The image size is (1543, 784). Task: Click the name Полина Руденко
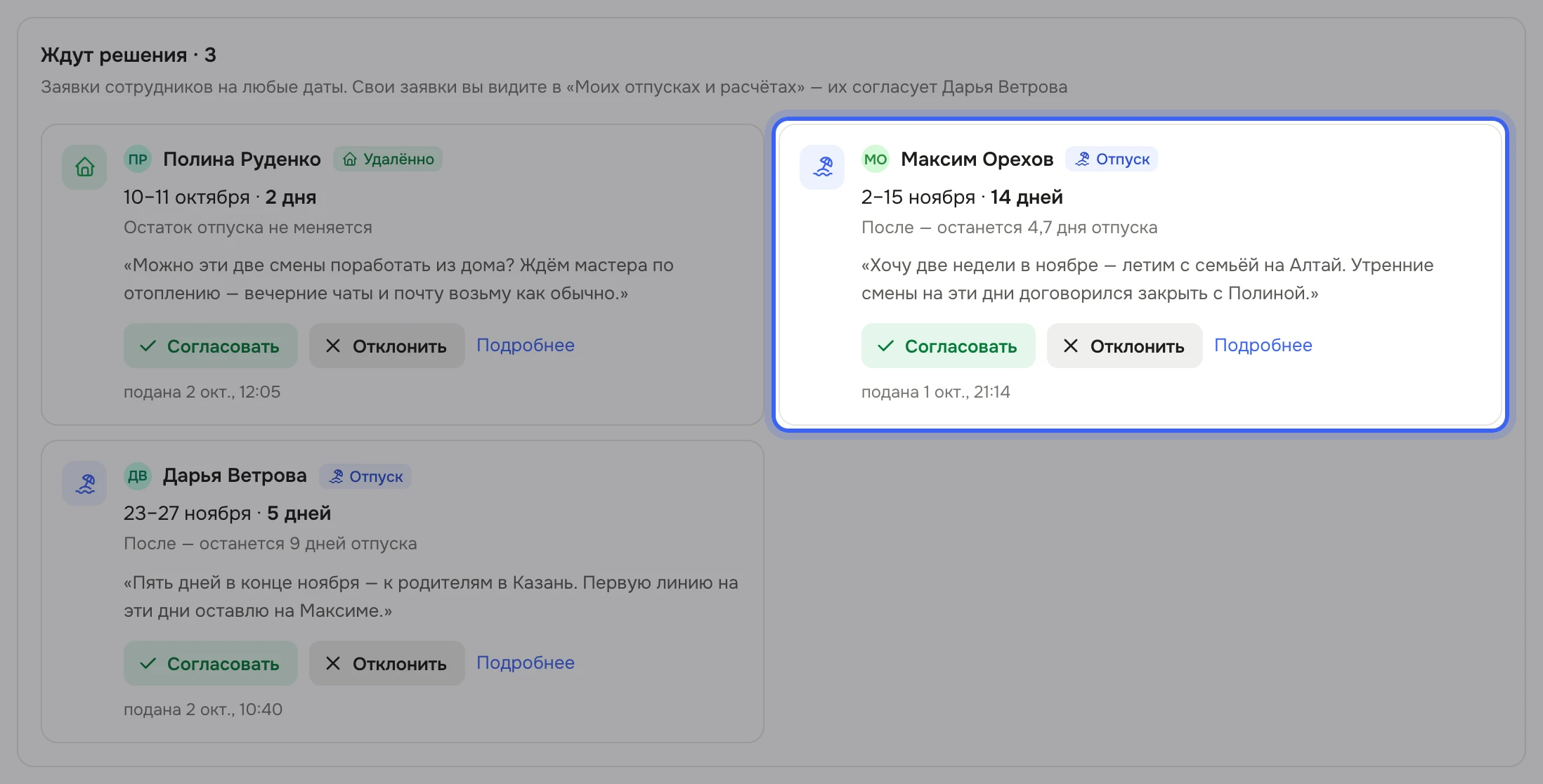(x=242, y=159)
